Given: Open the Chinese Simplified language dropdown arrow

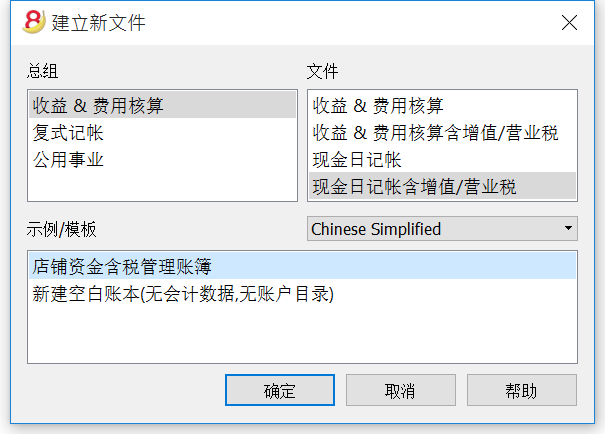Looking at the screenshot, I should click(x=568, y=228).
